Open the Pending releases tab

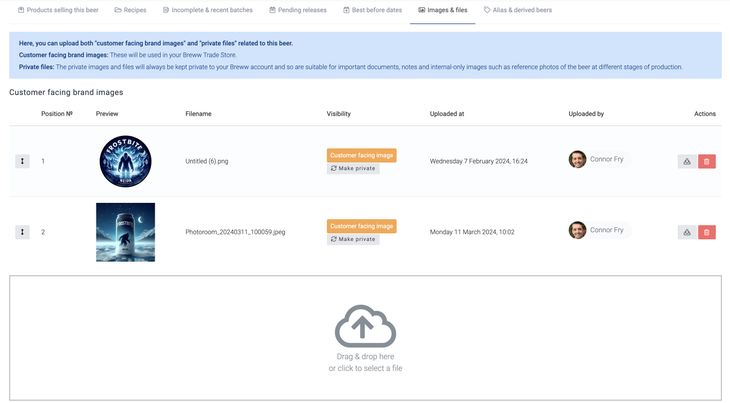[x=297, y=10]
